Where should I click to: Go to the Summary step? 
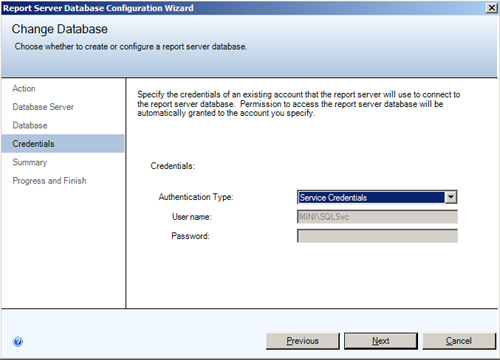point(30,162)
